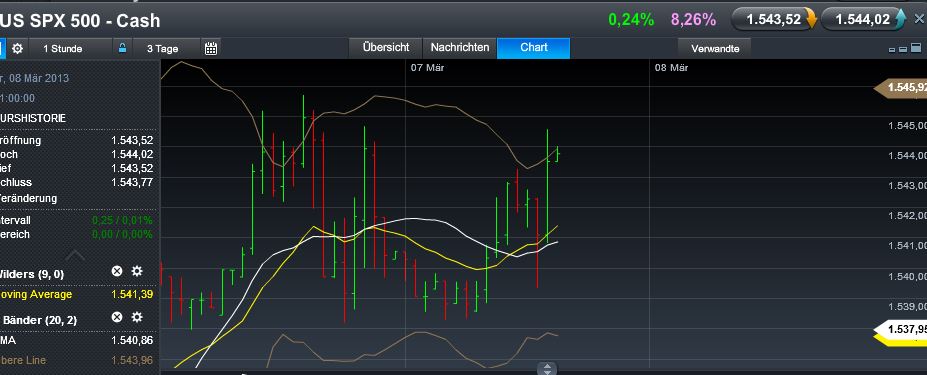Toggle the blue lock icon

tap(122, 48)
